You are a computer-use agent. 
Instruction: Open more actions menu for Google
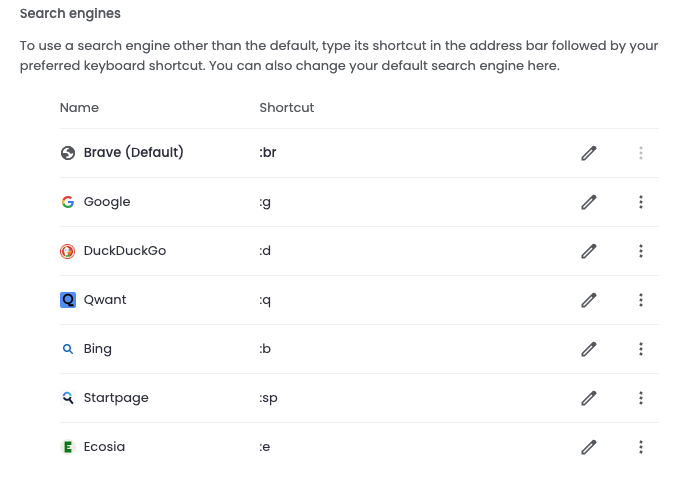(641, 202)
